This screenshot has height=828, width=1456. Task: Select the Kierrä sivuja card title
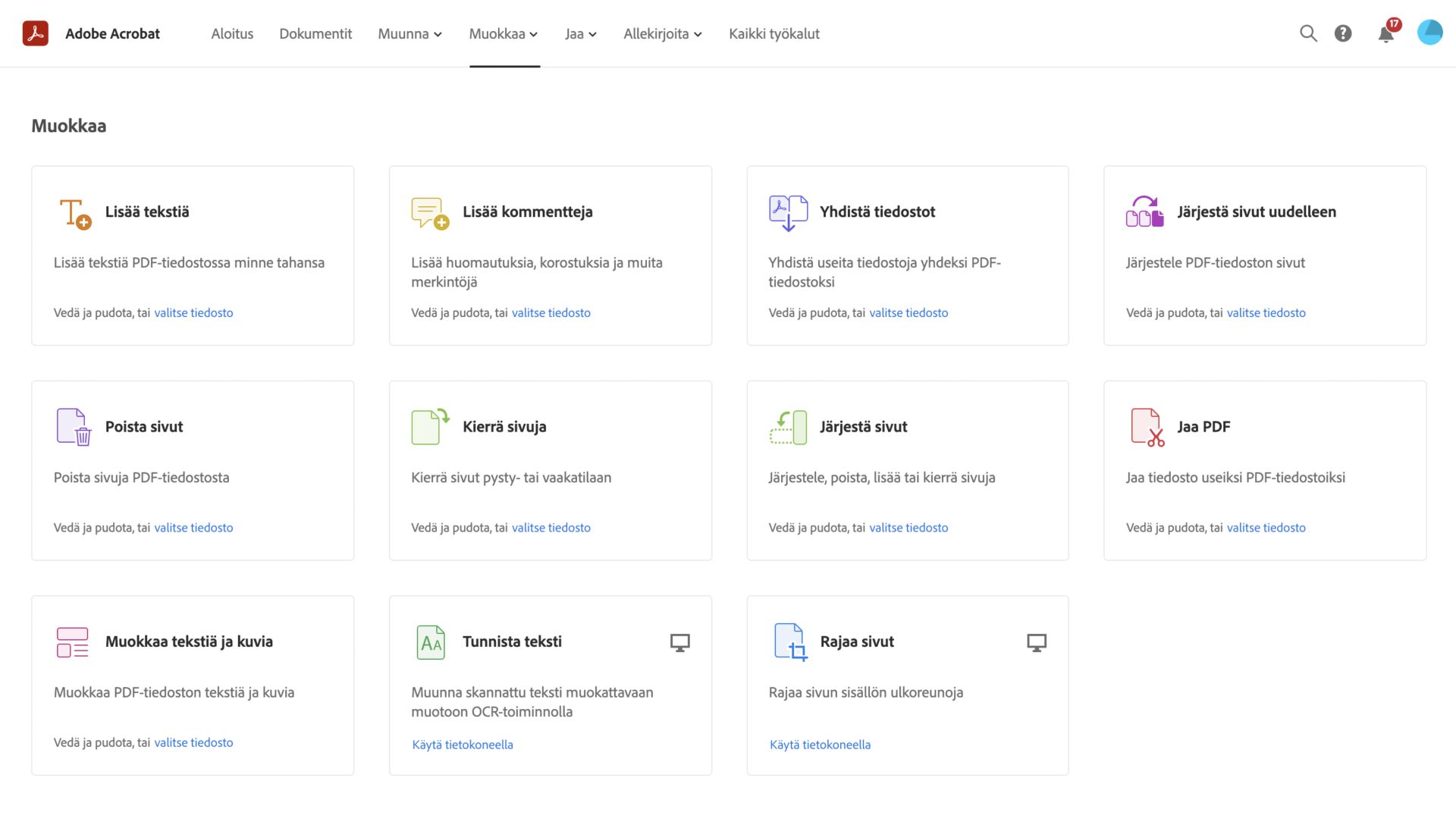click(x=504, y=426)
